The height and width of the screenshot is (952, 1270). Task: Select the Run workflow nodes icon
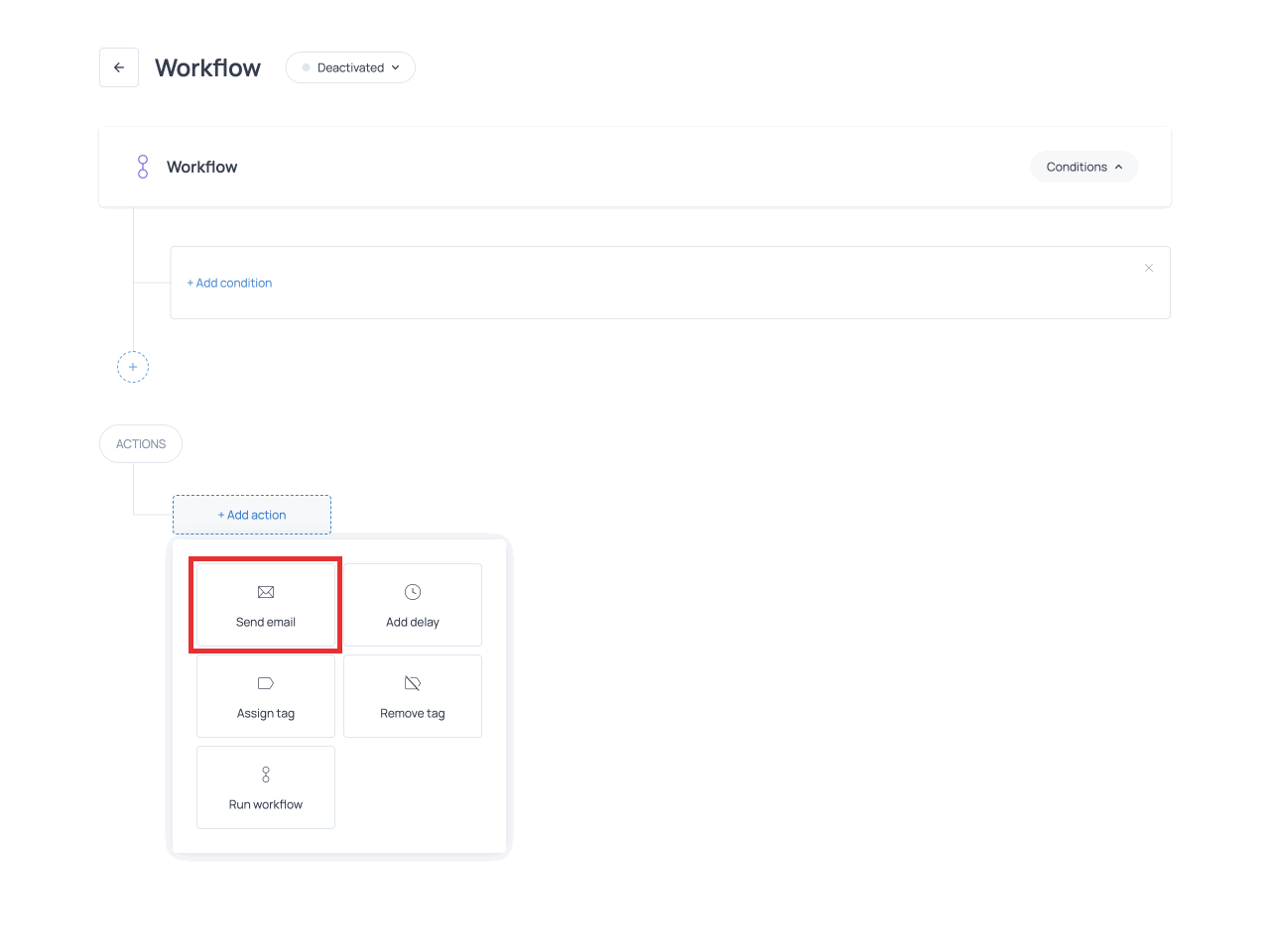[265, 773]
